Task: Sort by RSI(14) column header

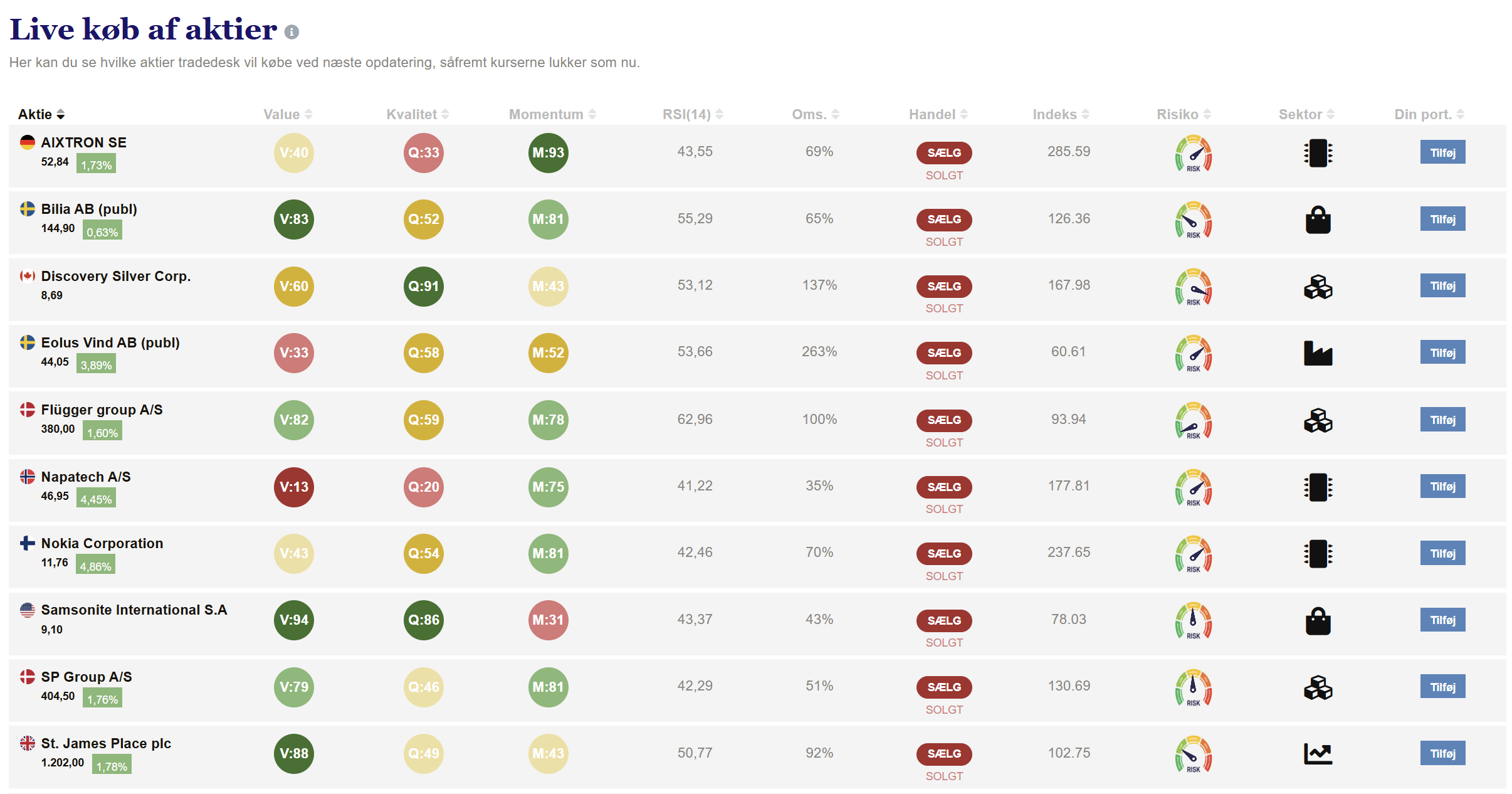Action: pyautogui.click(x=693, y=114)
